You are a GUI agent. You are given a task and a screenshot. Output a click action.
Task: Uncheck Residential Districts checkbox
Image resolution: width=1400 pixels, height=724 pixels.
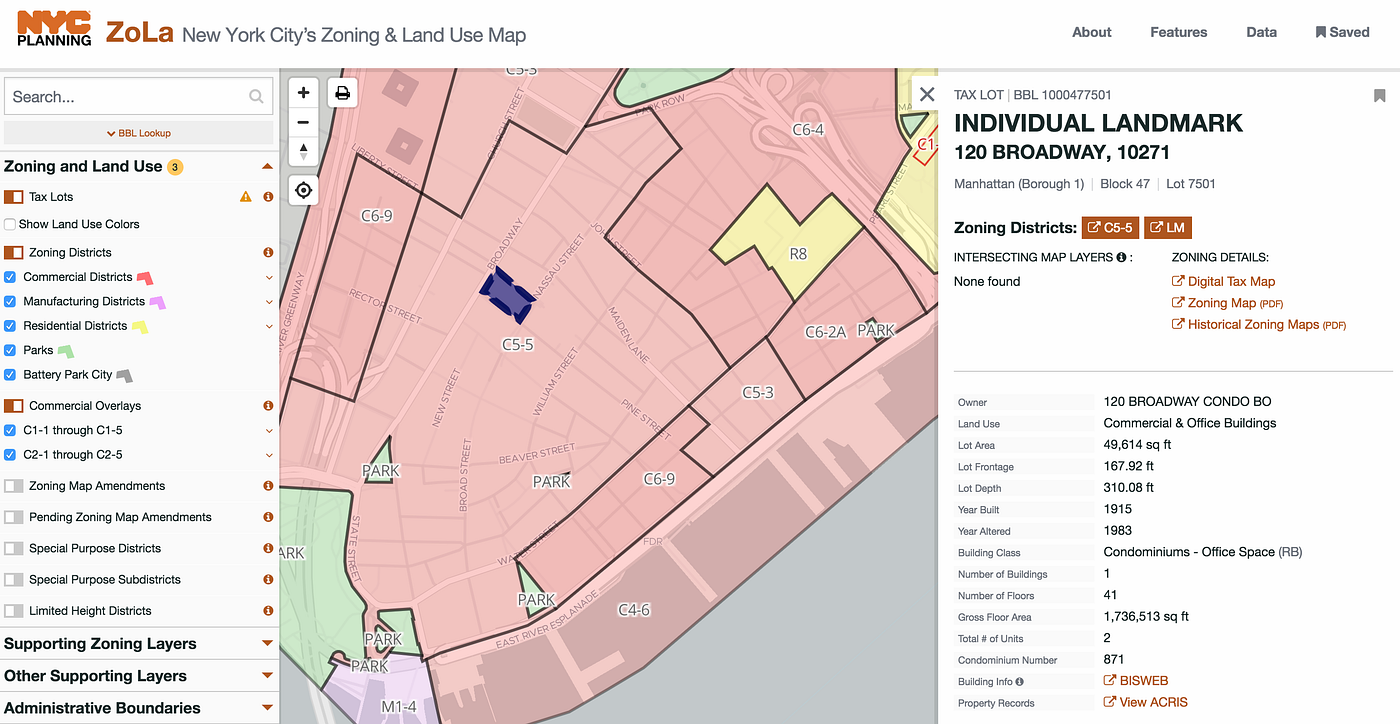click(10, 326)
